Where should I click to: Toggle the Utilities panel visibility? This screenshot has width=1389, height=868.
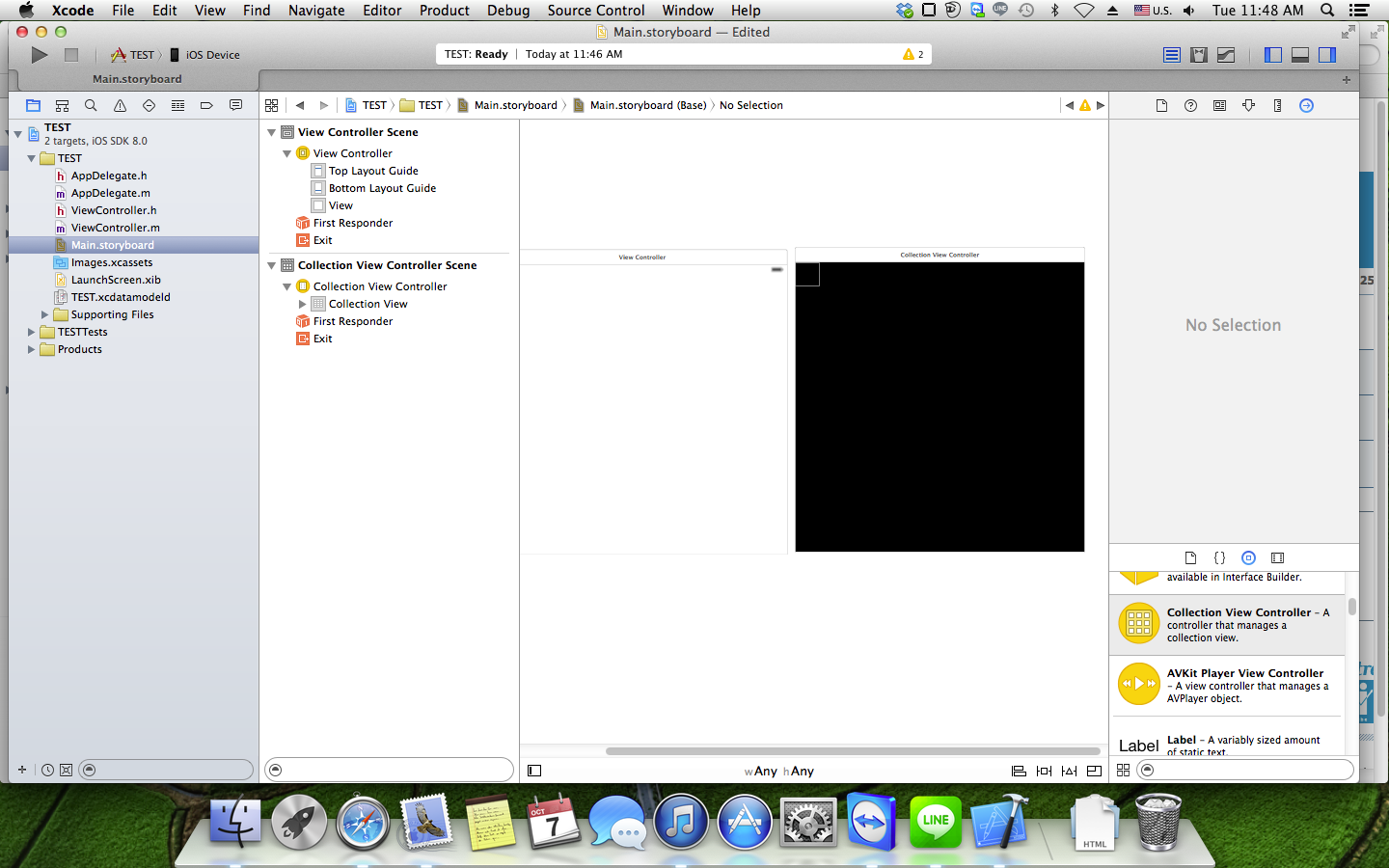1327,55
